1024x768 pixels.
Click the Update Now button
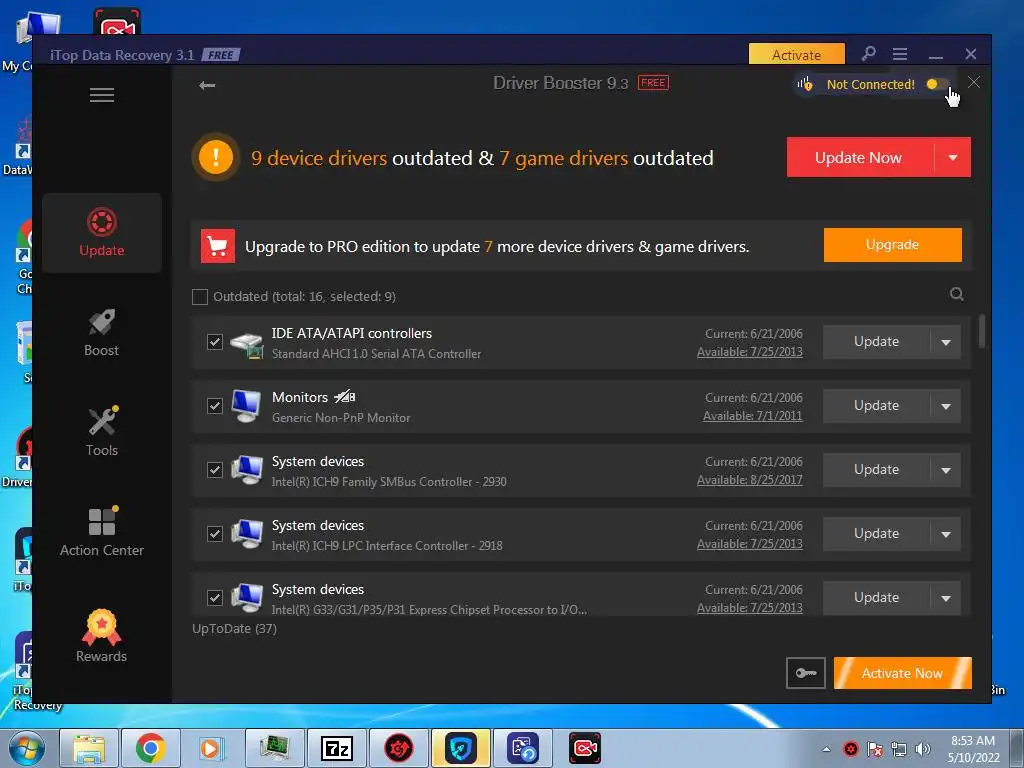pos(859,157)
